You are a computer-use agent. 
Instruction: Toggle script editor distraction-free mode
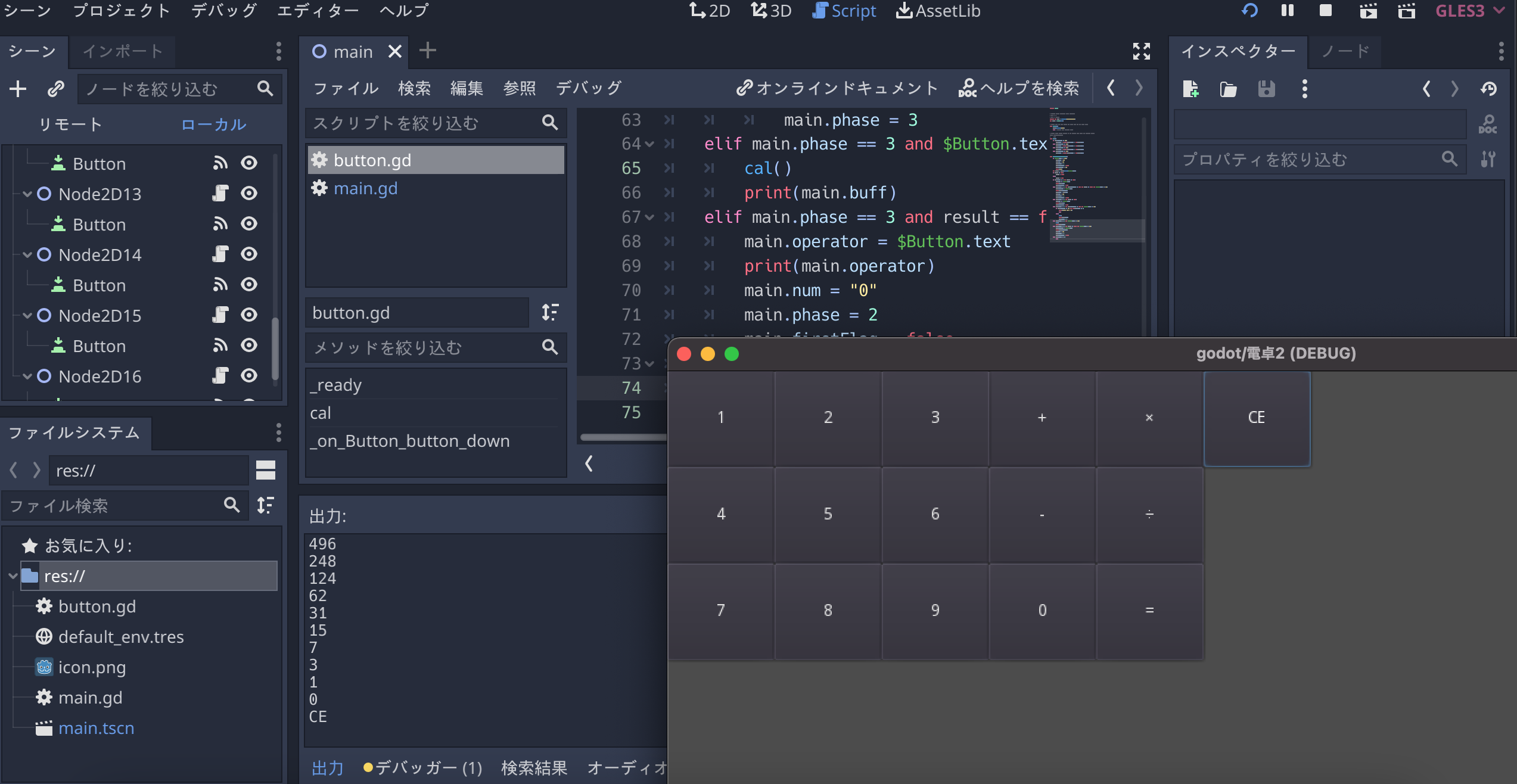click(x=1141, y=51)
